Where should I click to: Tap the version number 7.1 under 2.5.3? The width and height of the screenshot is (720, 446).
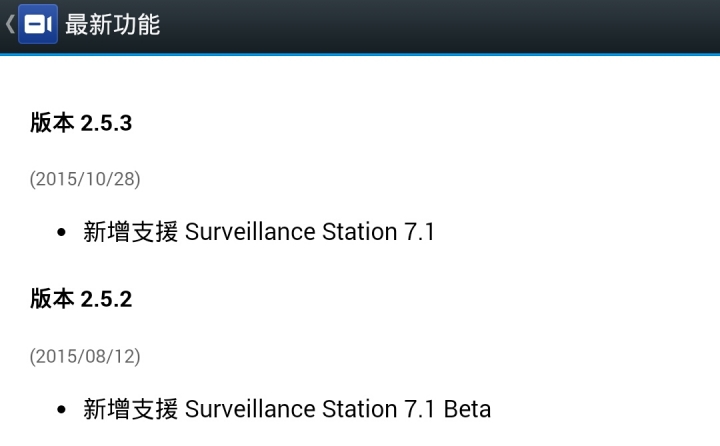(x=419, y=231)
